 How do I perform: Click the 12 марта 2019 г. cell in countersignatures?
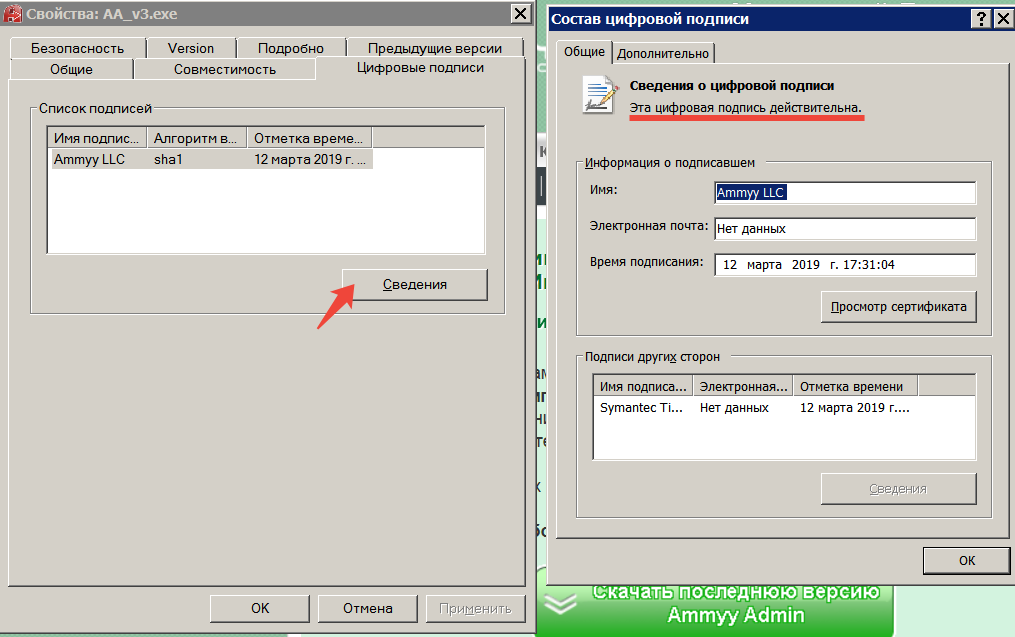pos(854,408)
